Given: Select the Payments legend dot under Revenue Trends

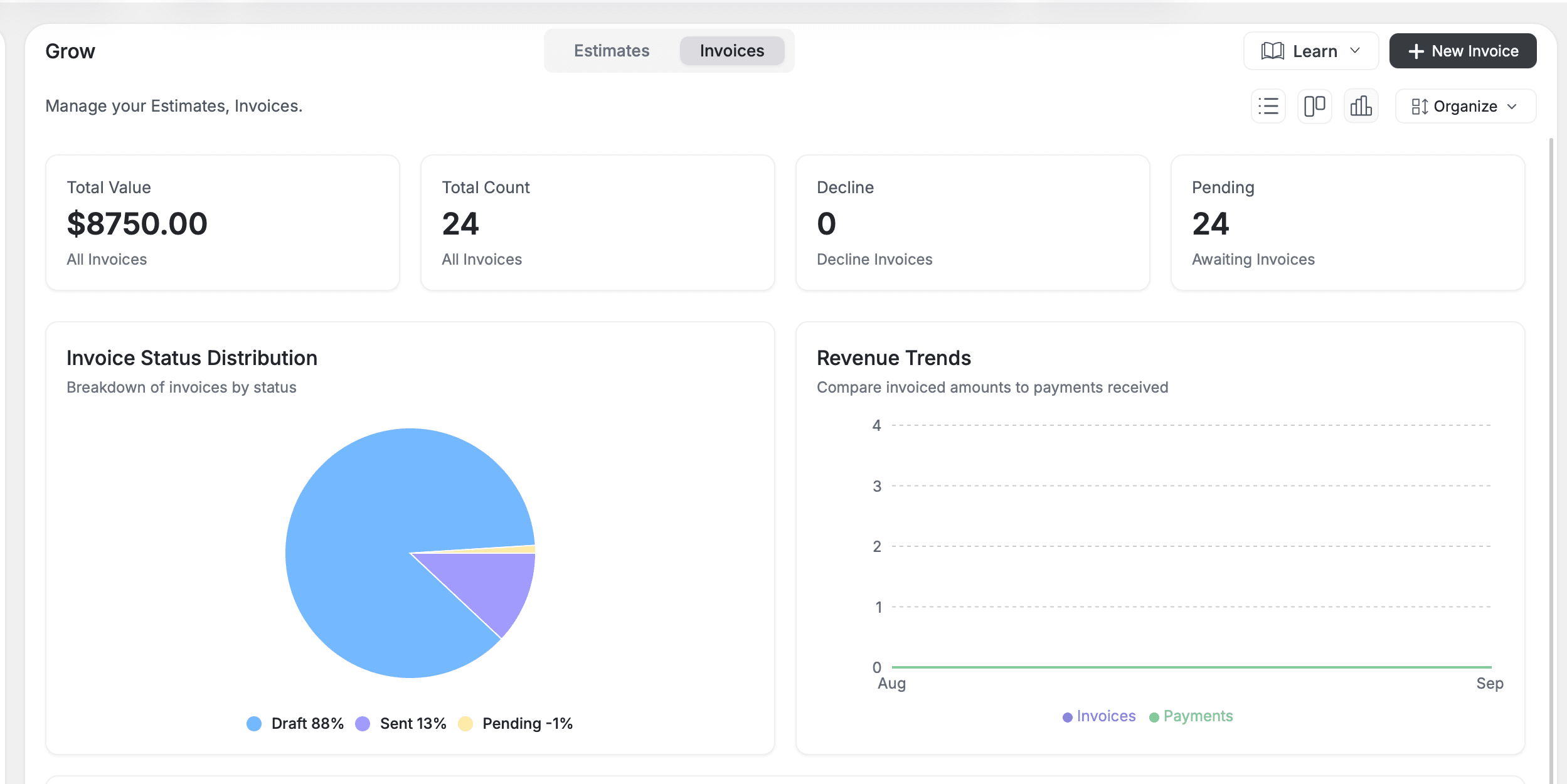Looking at the screenshot, I should [x=1154, y=716].
